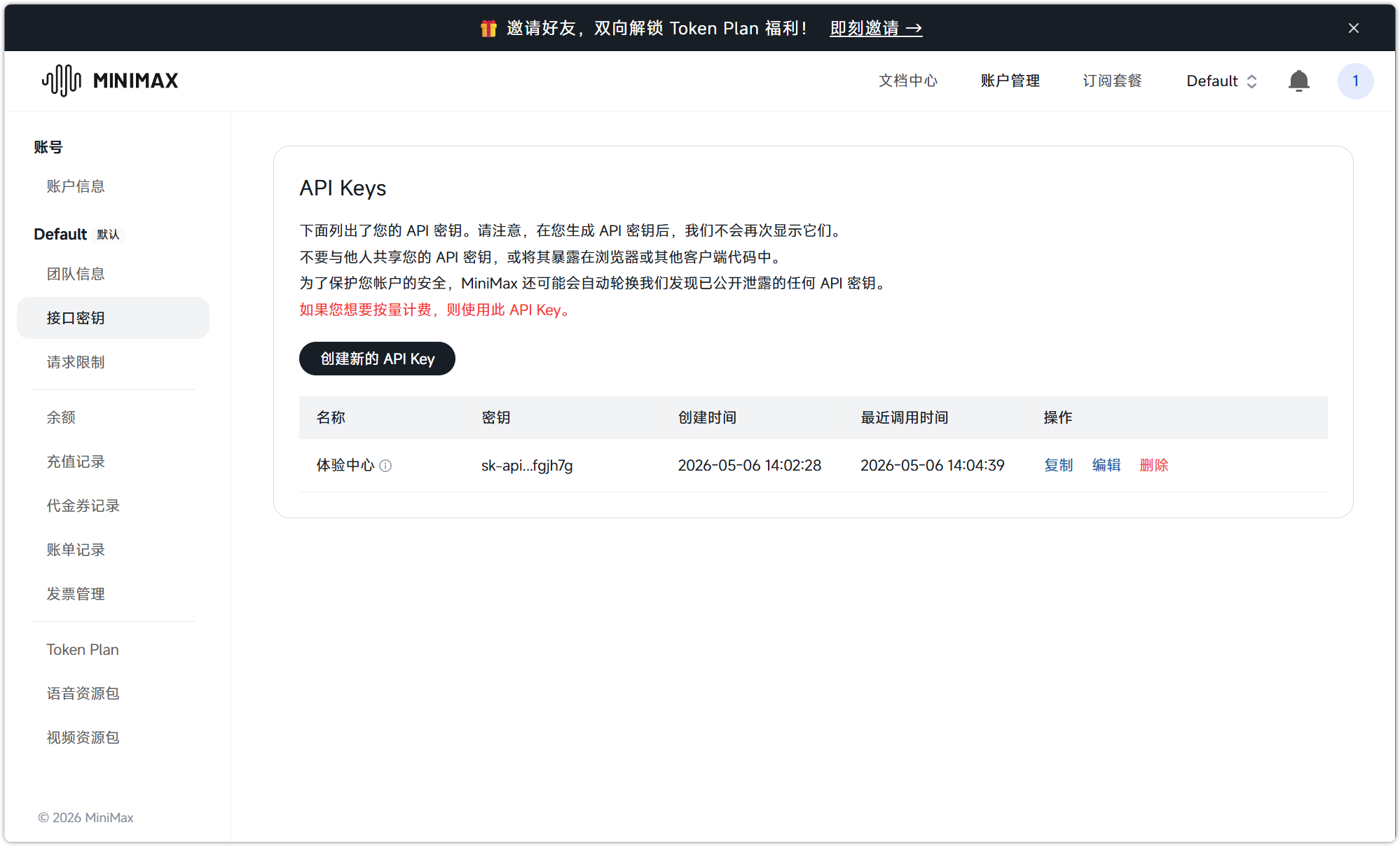Open 账单记录 in the sidebar
Image resolution: width=1400 pixels, height=846 pixels.
[76, 550]
